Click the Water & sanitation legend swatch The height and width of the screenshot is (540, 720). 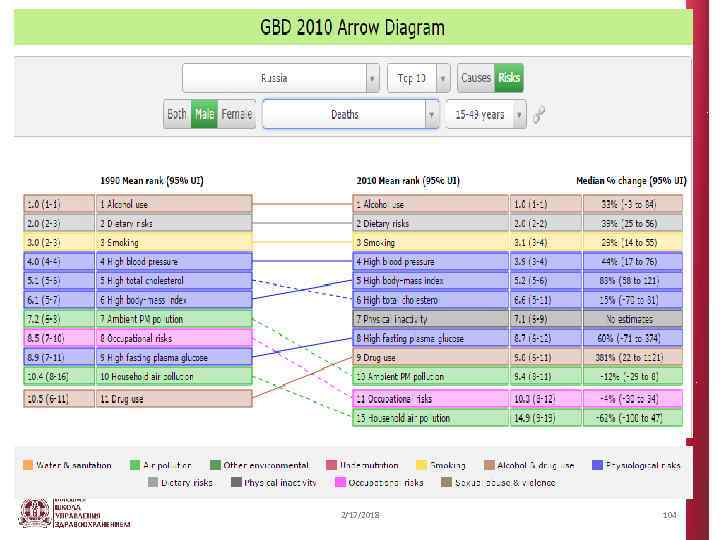(28, 465)
